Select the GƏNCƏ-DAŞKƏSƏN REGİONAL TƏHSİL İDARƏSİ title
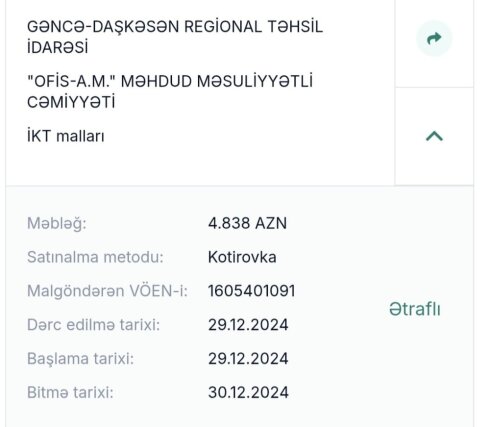This screenshot has width=490, height=427. pyautogui.click(x=175, y=37)
